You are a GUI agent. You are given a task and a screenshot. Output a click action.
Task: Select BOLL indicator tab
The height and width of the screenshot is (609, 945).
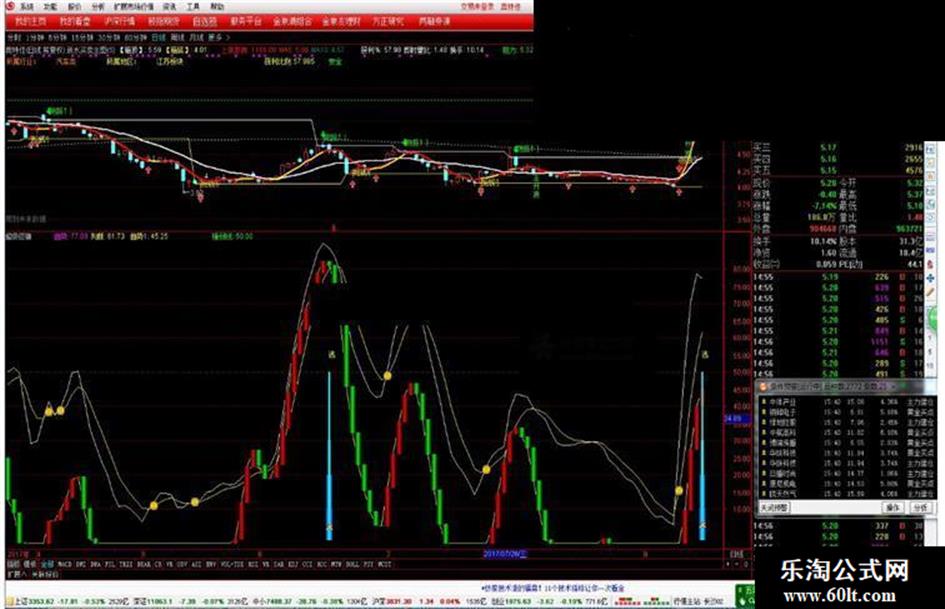coord(352,564)
